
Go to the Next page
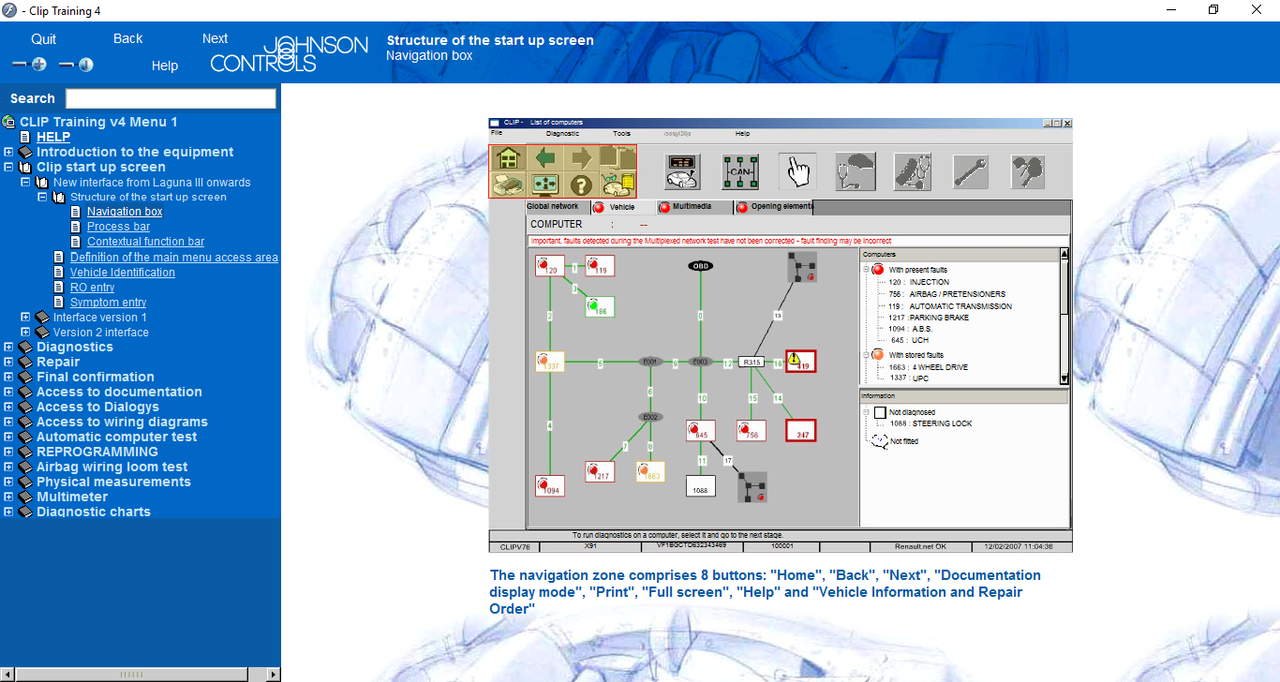point(215,39)
